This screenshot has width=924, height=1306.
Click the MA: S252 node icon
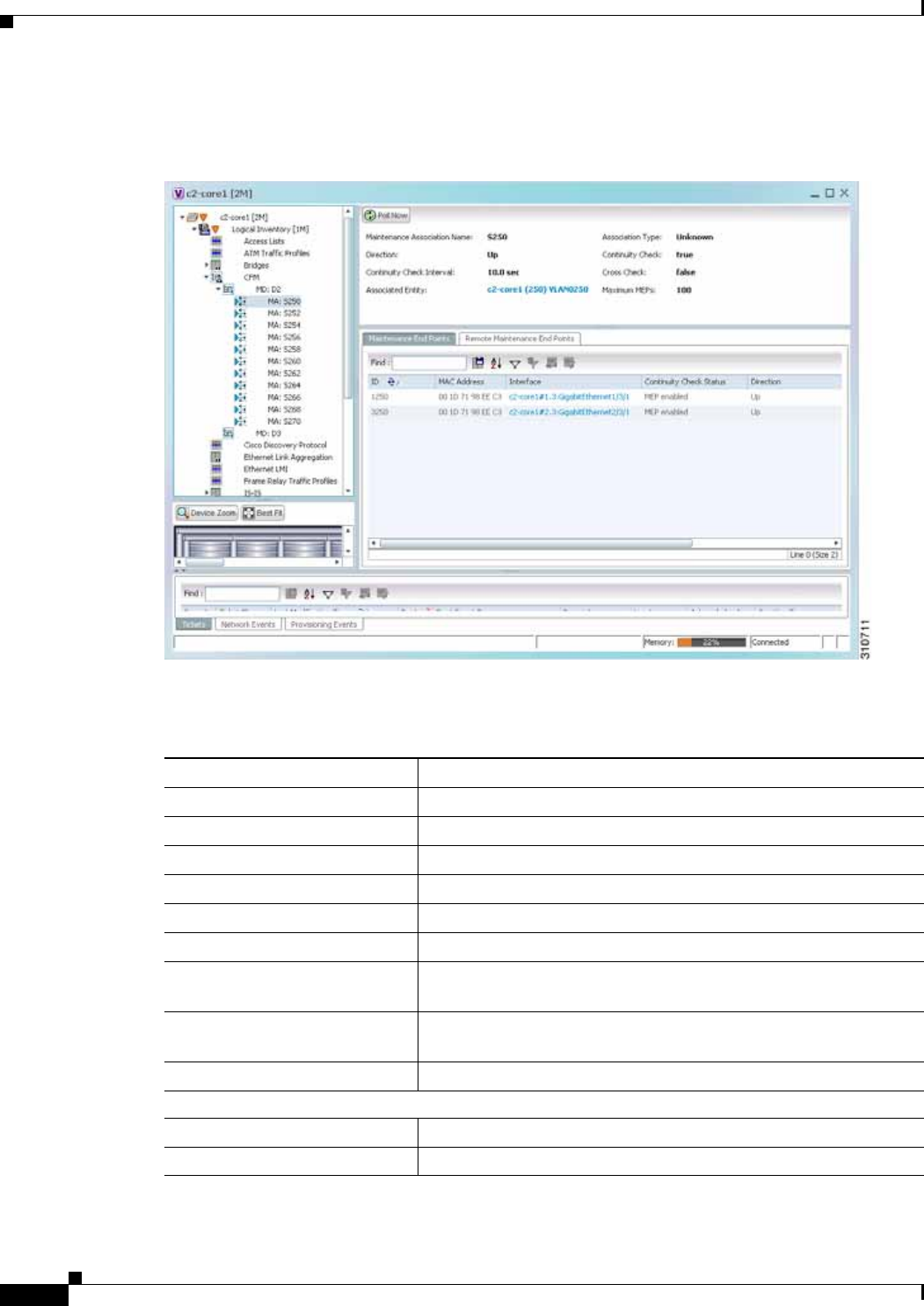click(x=240, y=313)
